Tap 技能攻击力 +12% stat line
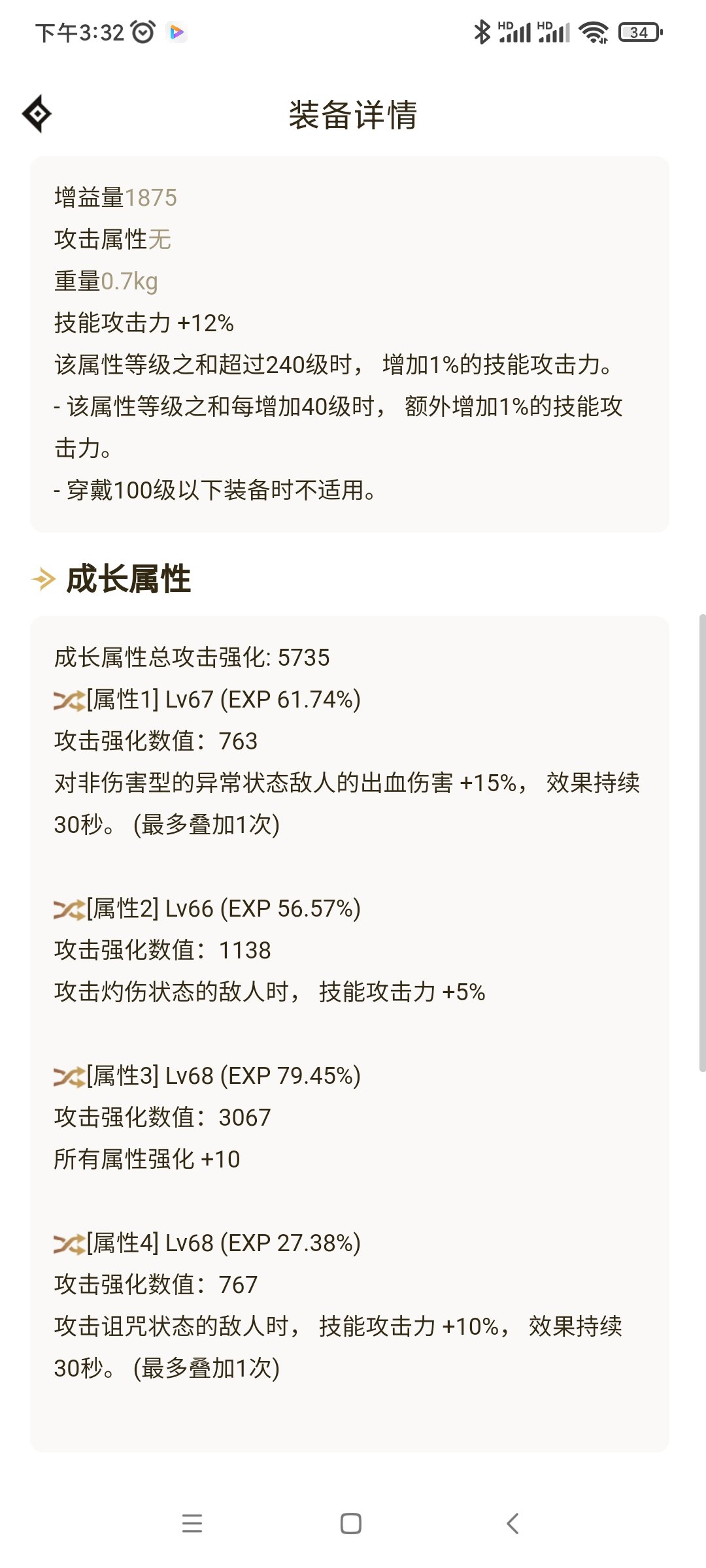The width and height of the screenshot is (706, 1568). click(x=144, y=323)
